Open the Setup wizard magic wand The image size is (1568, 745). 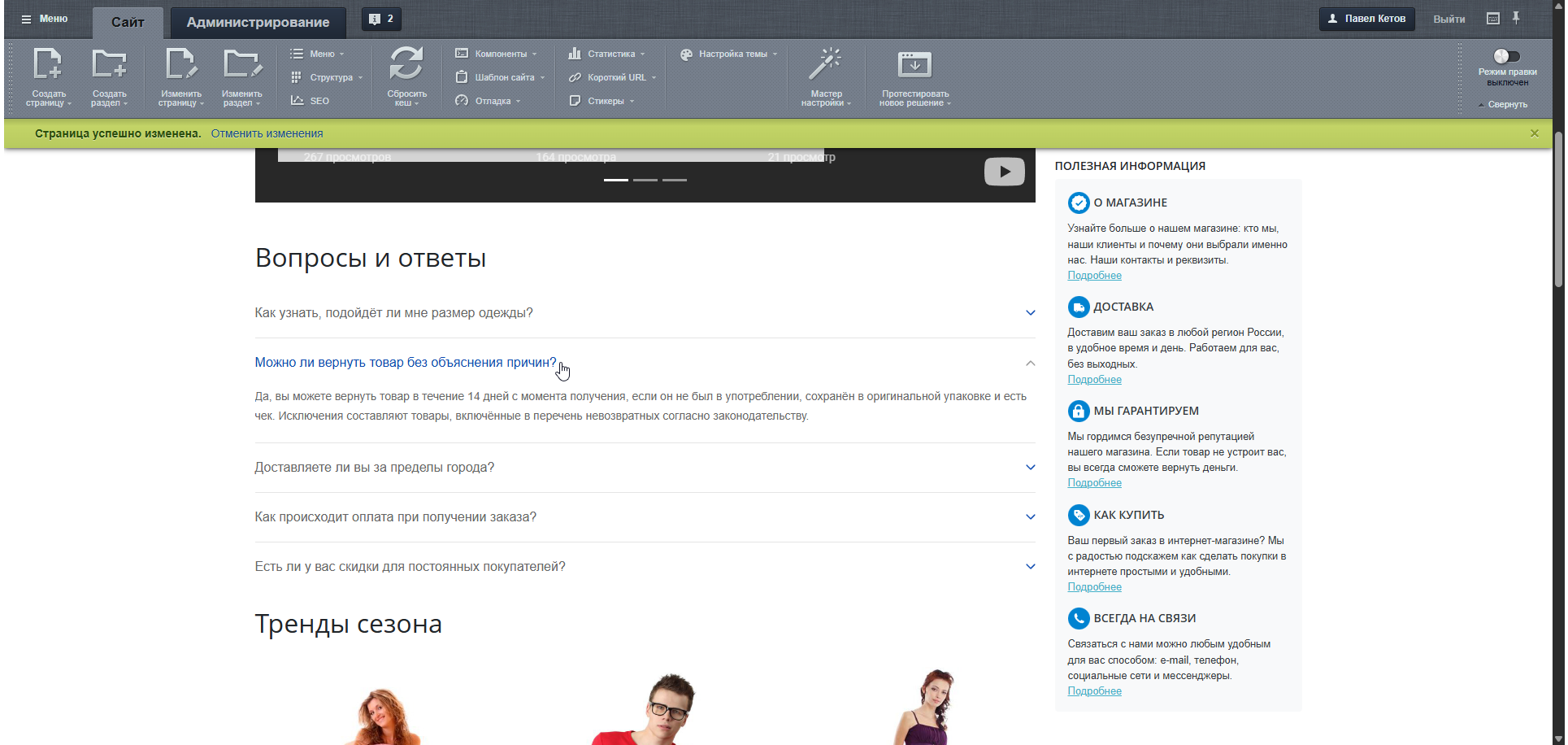pos(825,65)
